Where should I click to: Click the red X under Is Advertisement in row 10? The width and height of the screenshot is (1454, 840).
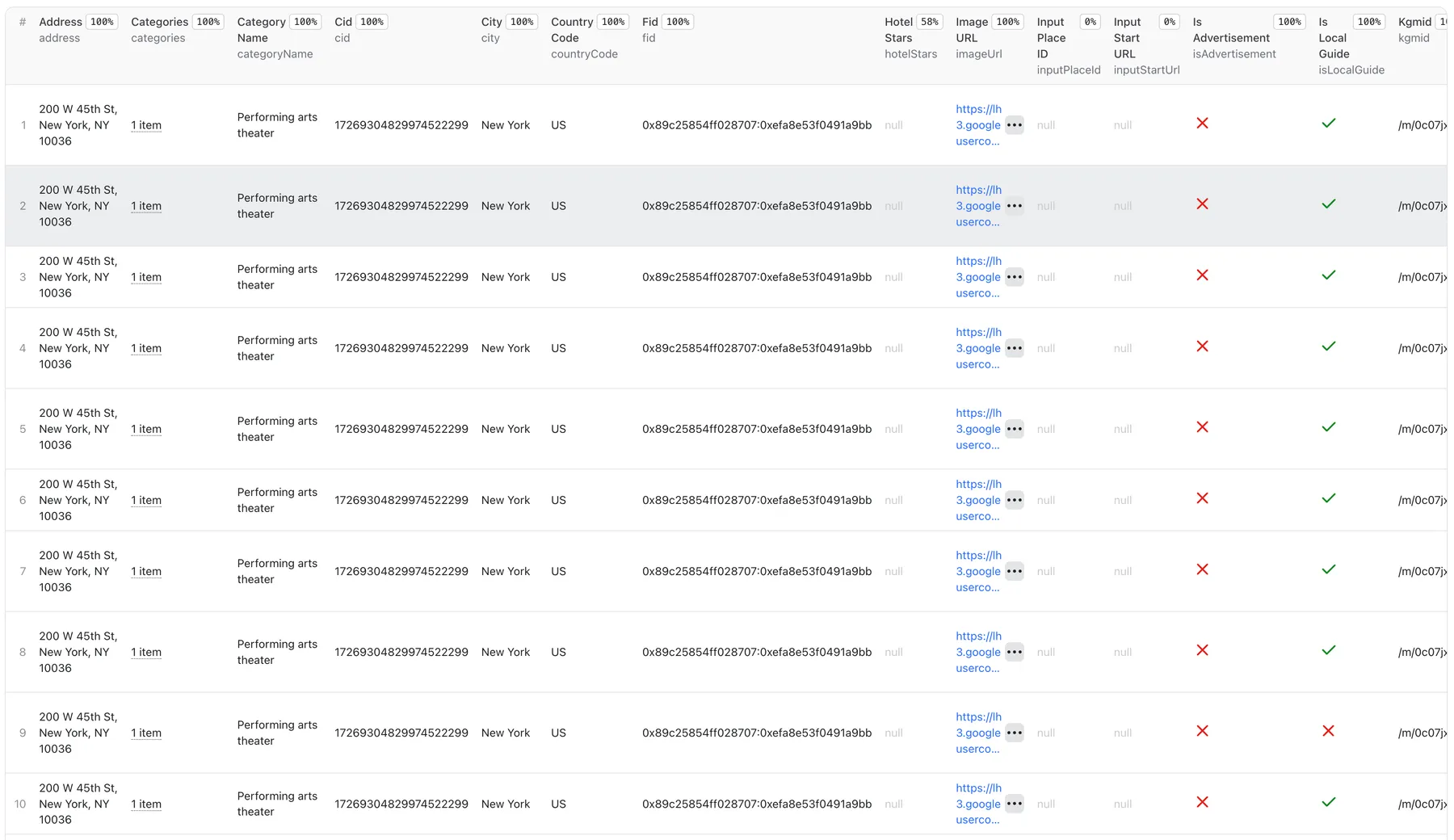(x=1202, y=802)
